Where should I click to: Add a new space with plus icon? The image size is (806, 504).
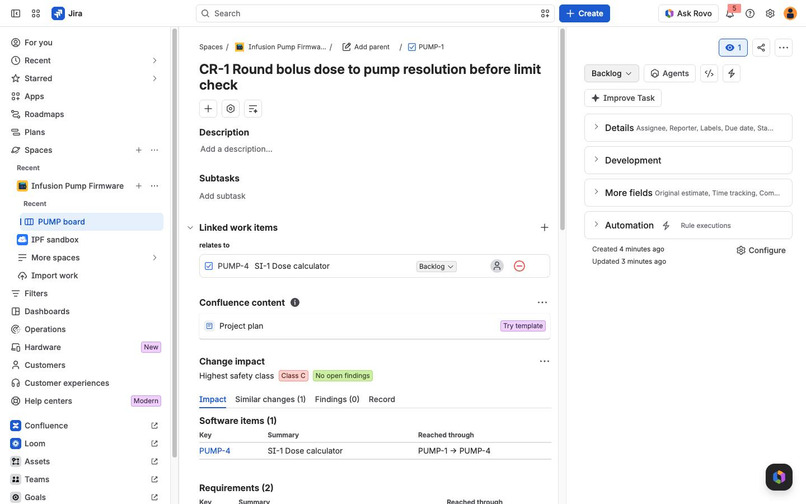coord(138,150)
